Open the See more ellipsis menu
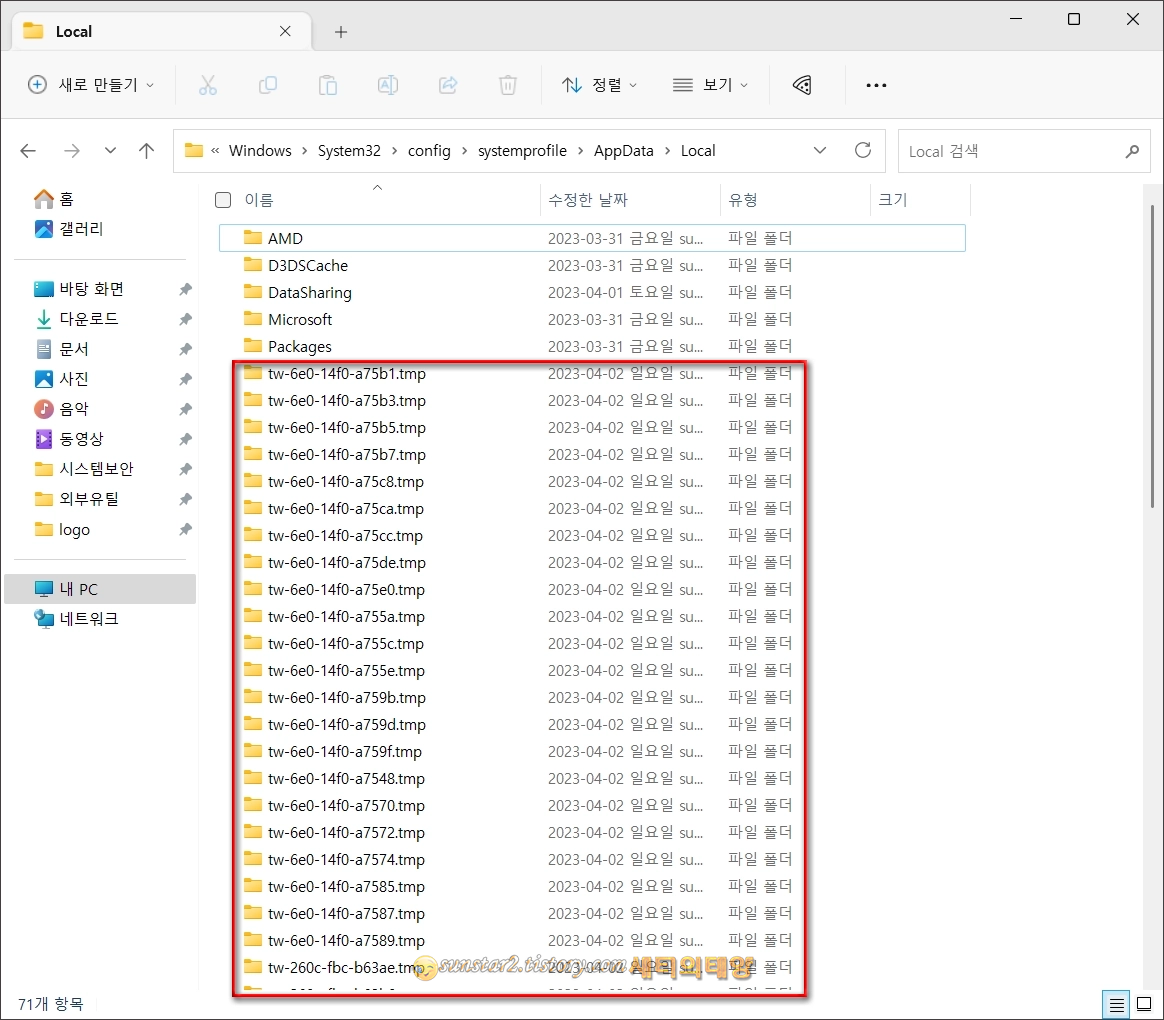The height and width of the screenshot is (1020, 1164). [x=876, y=85]
